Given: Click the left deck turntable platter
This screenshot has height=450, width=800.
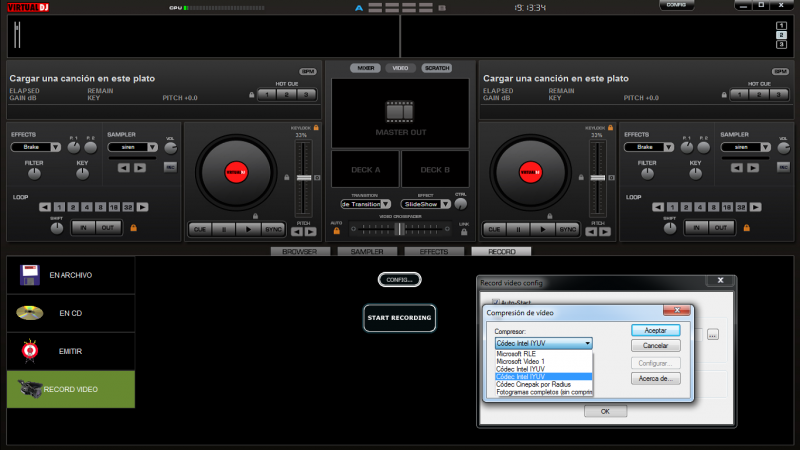Looking at the screenshot, I should pos(236,172).
